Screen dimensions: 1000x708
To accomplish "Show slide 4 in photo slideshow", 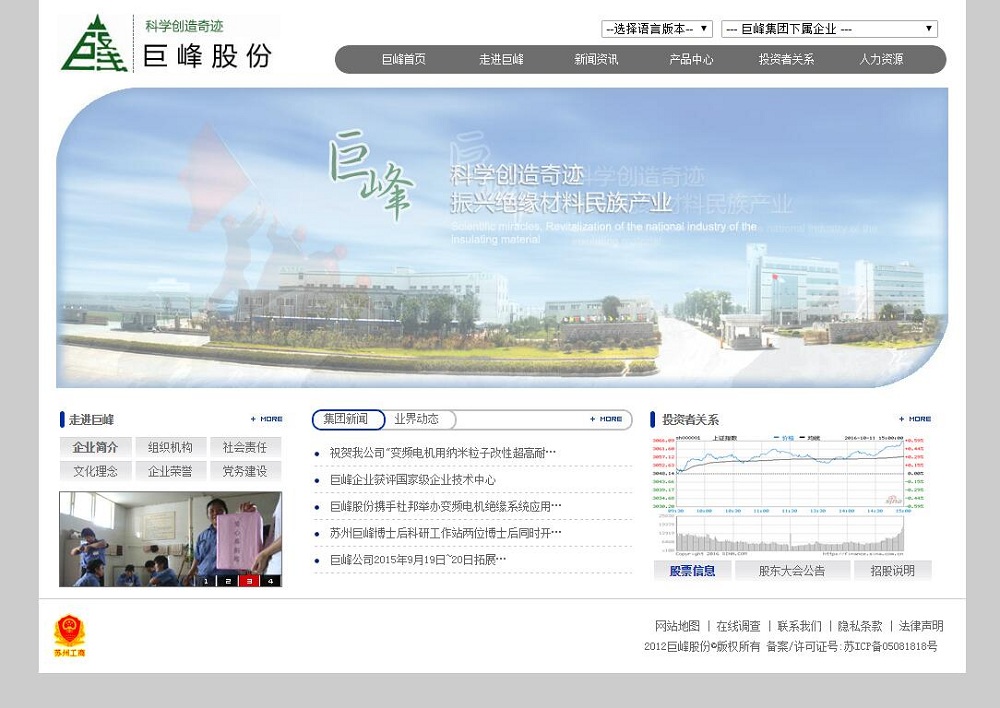I will 270,581.
